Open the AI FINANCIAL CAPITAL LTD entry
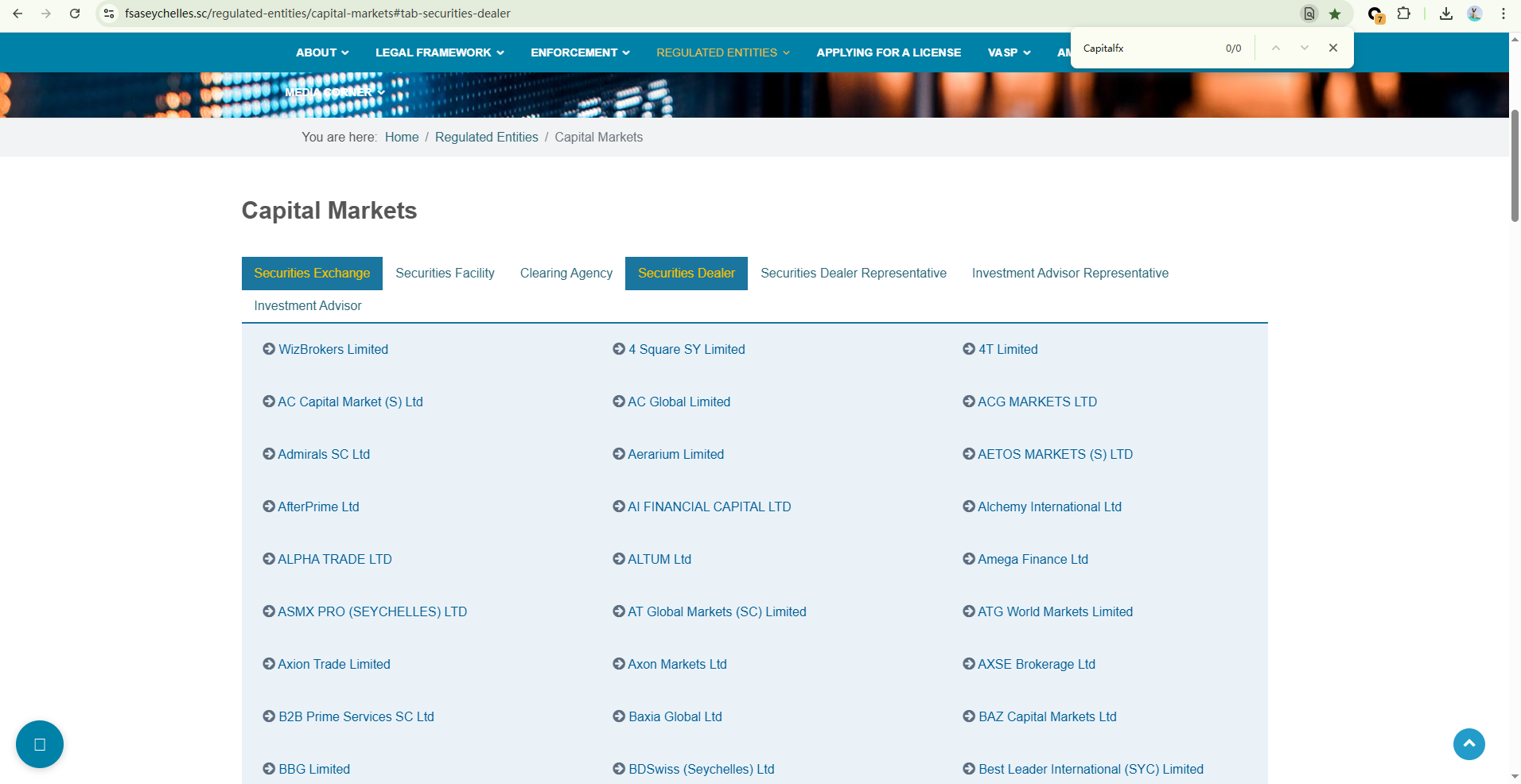 pyautogui.click(x=710, y=506)
